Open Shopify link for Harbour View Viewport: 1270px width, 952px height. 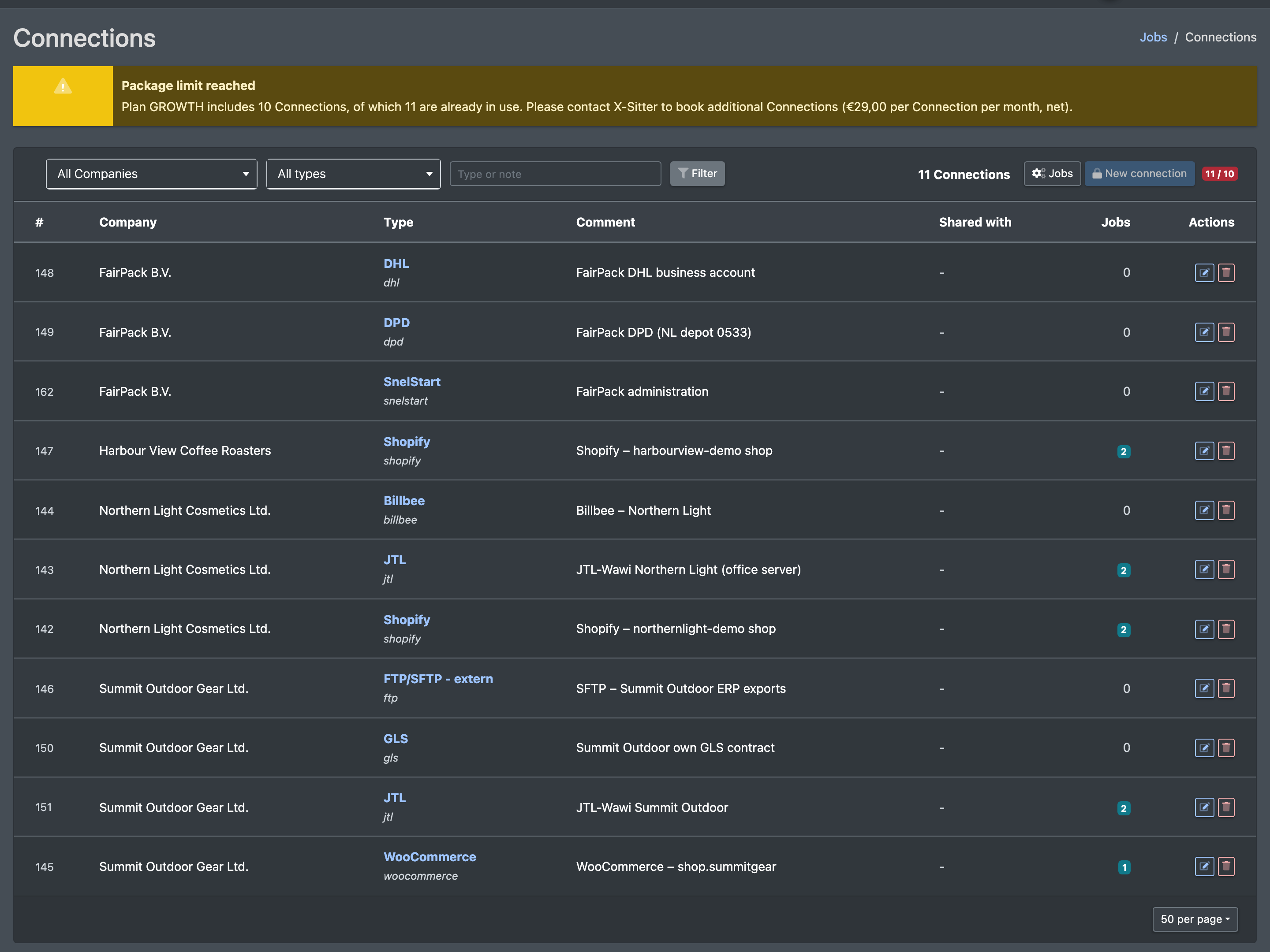407,441
